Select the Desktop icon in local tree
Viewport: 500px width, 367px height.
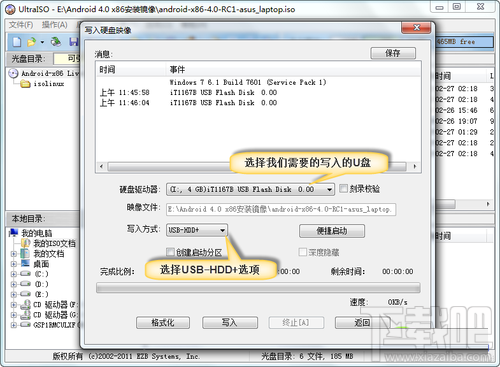pos(25,263)
